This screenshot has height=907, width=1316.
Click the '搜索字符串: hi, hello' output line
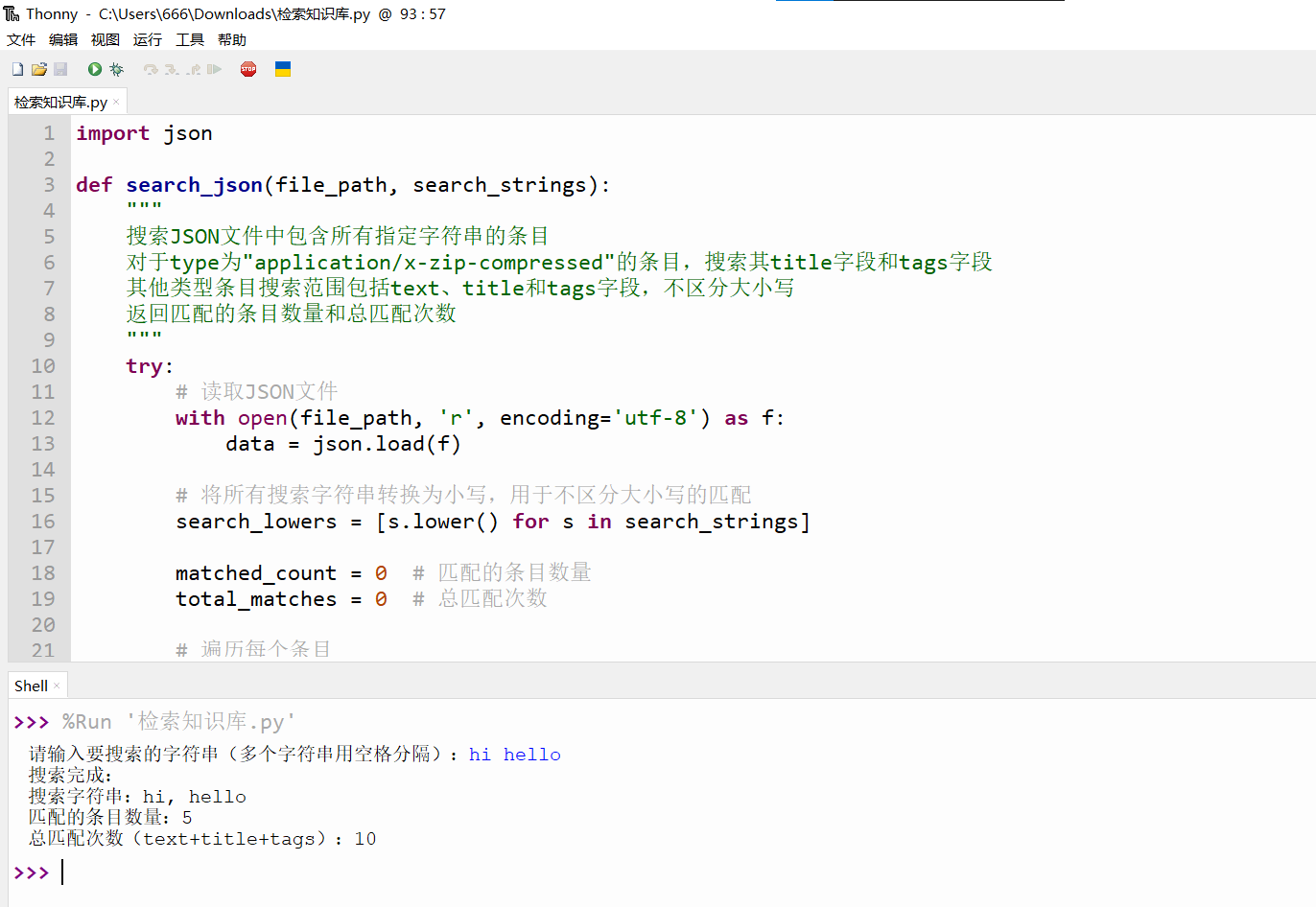[137, 797]
